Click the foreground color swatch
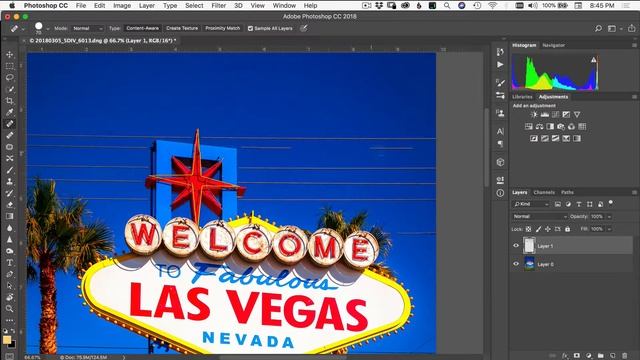Viewport: 640px width, 360px height. point(7,340)
